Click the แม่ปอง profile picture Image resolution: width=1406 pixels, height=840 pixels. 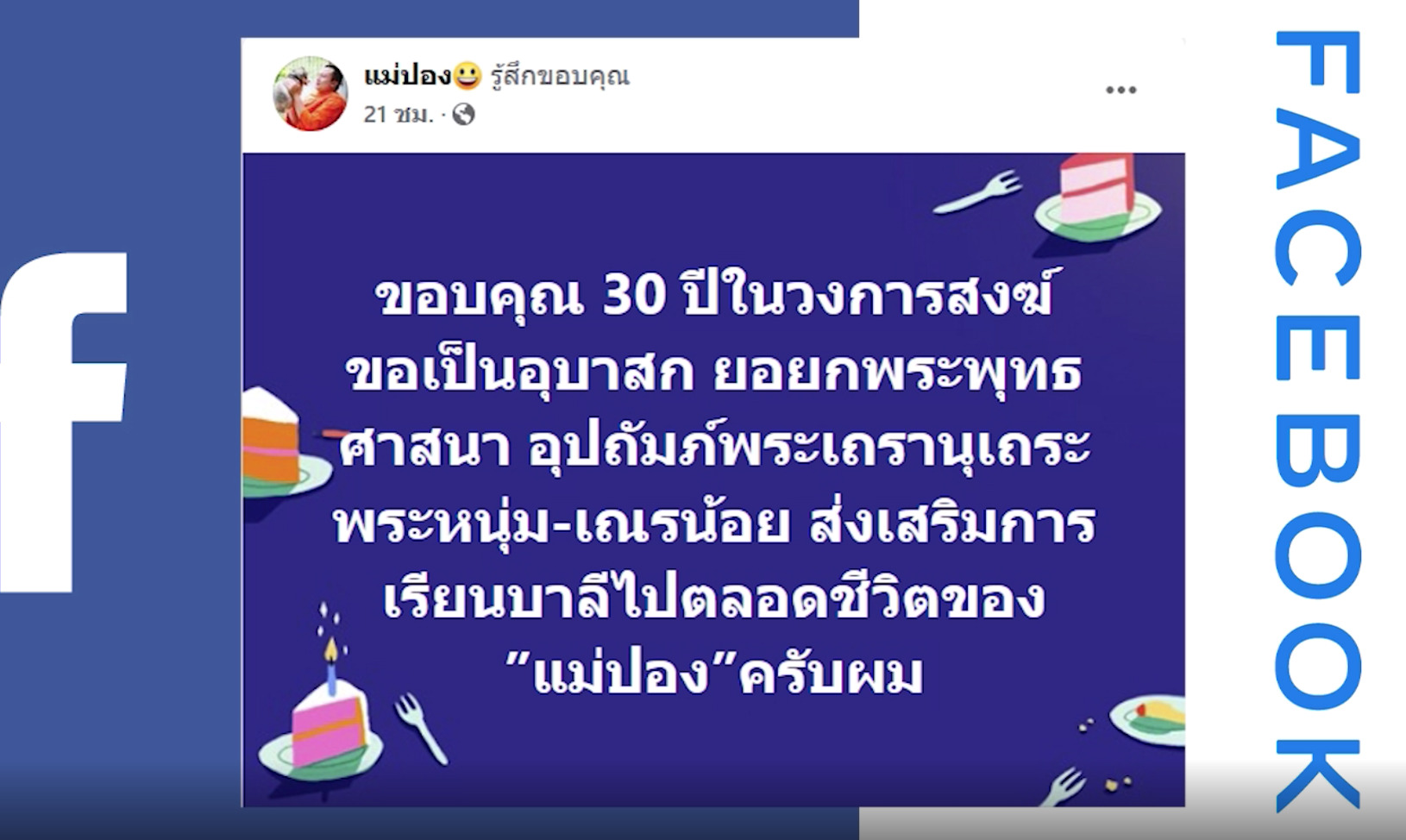(x=311, y=93)
